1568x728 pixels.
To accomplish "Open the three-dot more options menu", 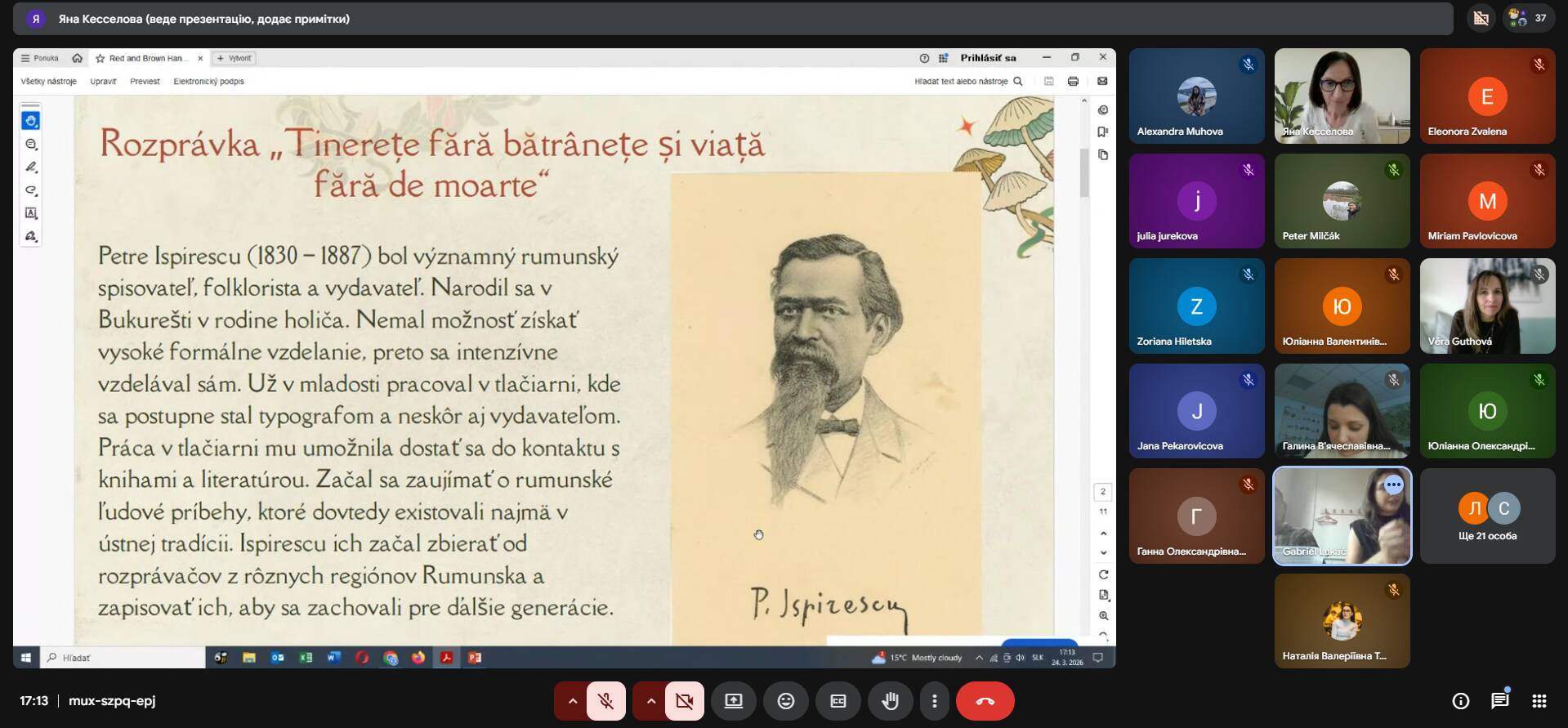I will point(934,701).
